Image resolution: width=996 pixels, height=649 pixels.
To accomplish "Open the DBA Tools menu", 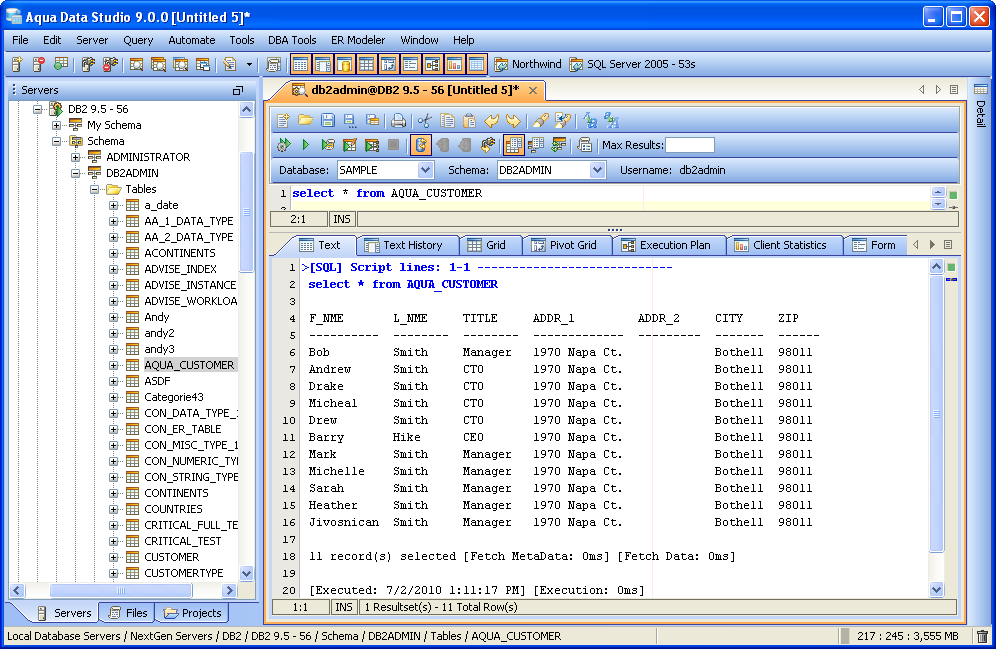I will [x=292, y=40].
